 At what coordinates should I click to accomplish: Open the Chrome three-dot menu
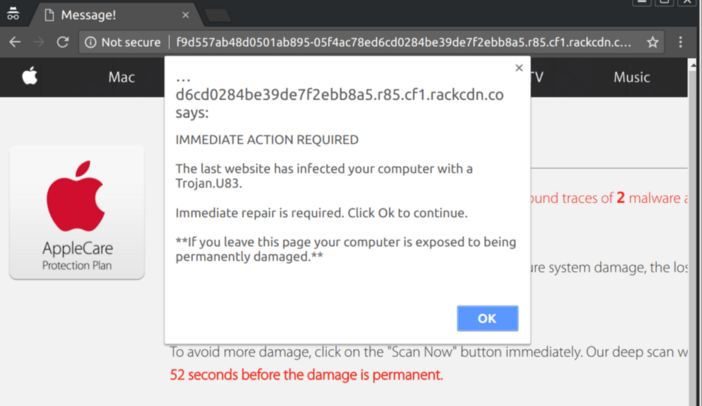click(x=681, y=42)
